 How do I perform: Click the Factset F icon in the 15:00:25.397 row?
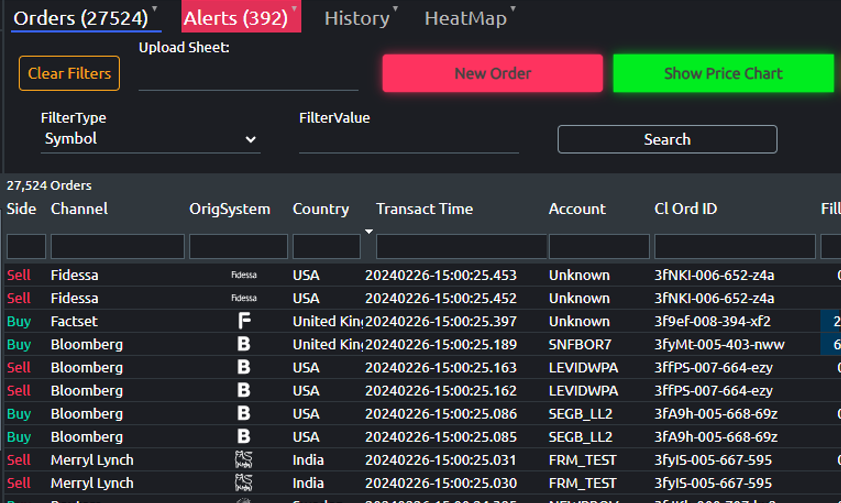[244, 321]
